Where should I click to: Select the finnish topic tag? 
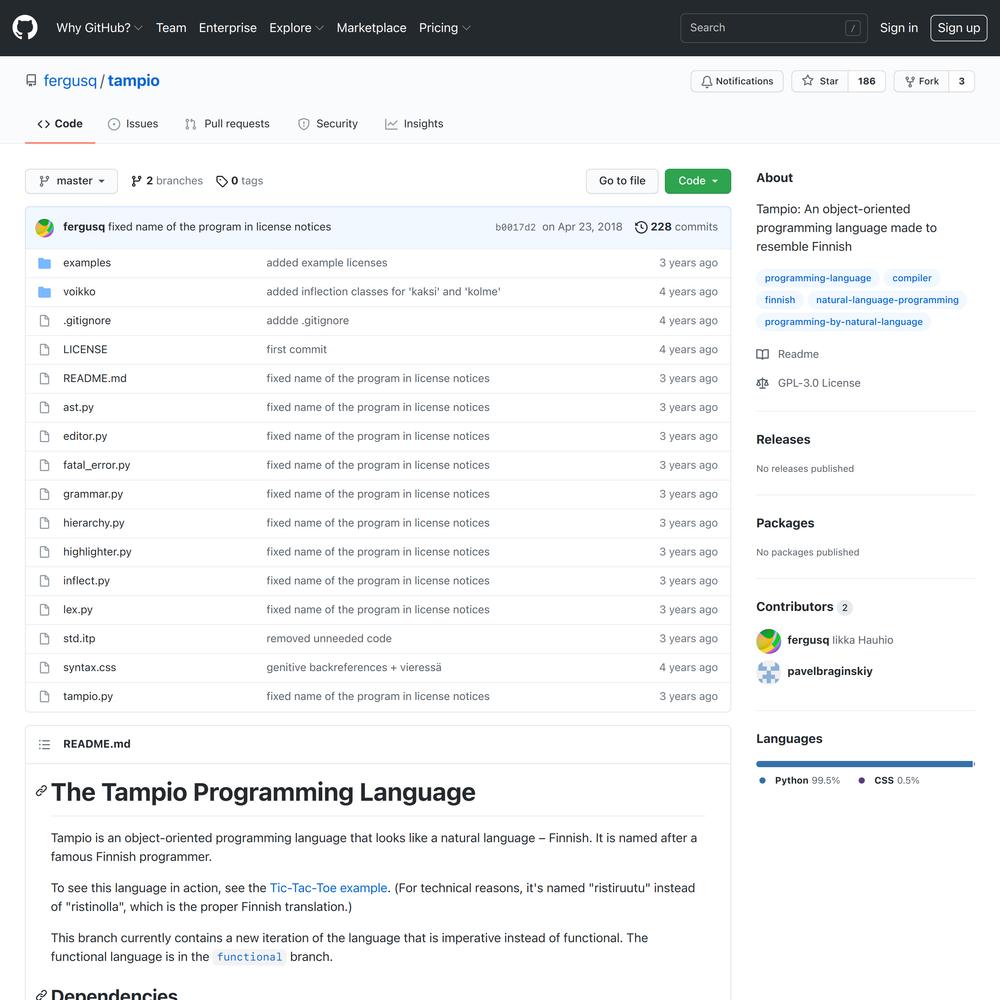tap(780, 300)
